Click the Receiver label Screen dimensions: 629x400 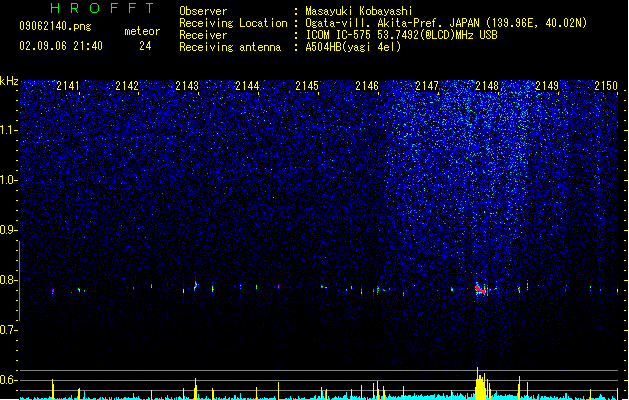point(203,35)
